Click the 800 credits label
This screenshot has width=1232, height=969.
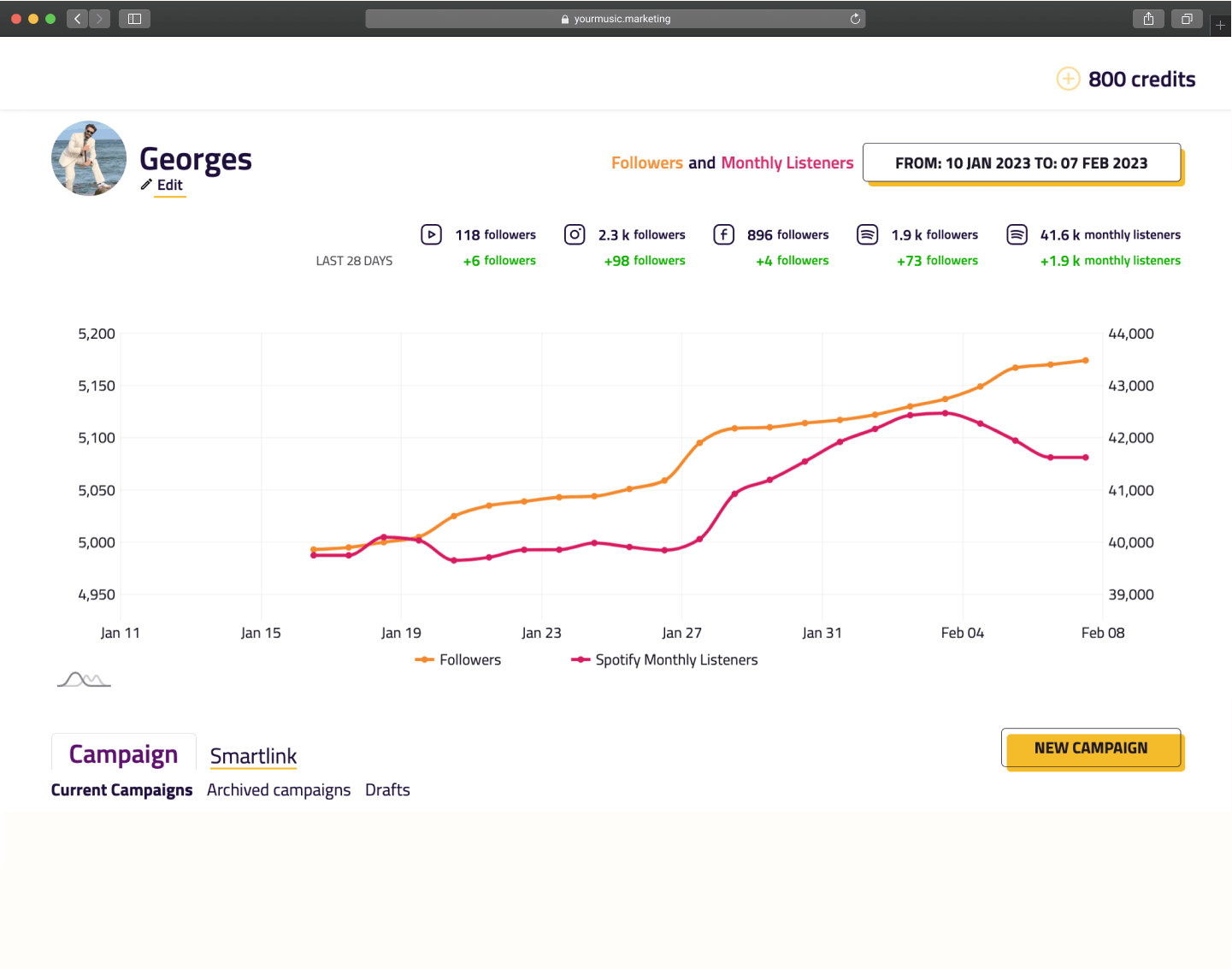click(x=1141, y=79)
